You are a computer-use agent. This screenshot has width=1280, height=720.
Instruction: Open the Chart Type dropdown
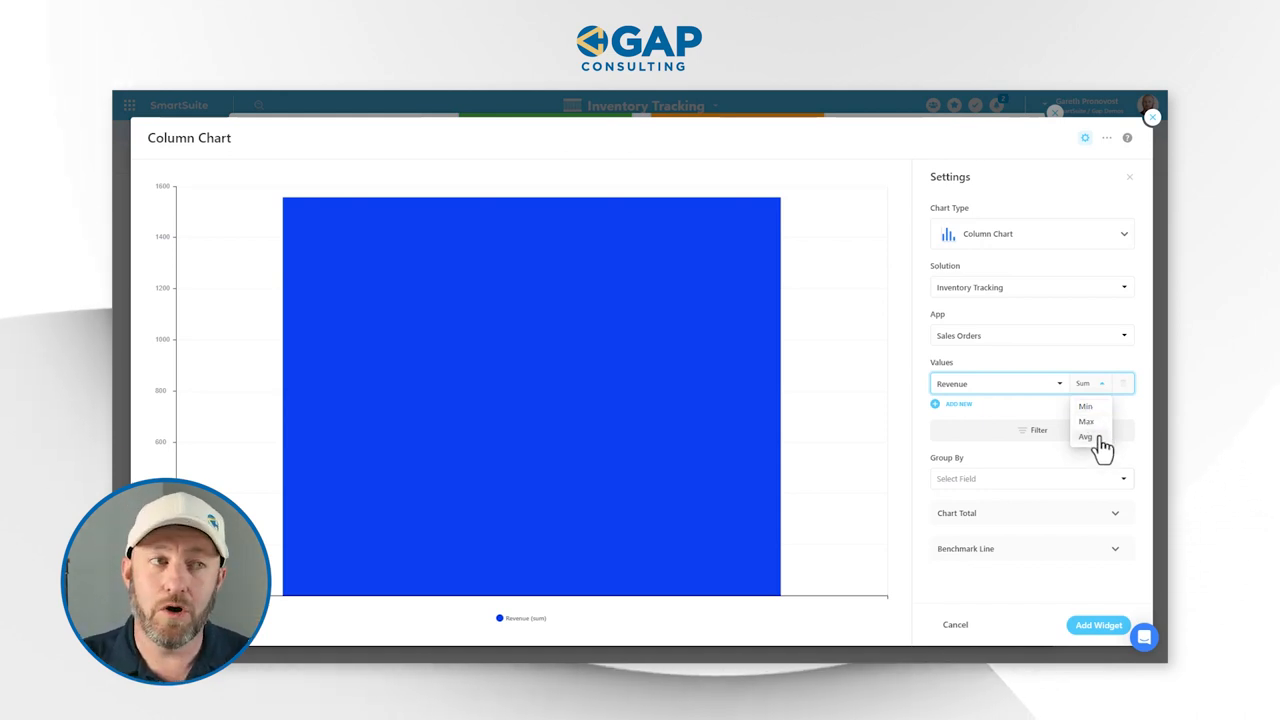1032,234
